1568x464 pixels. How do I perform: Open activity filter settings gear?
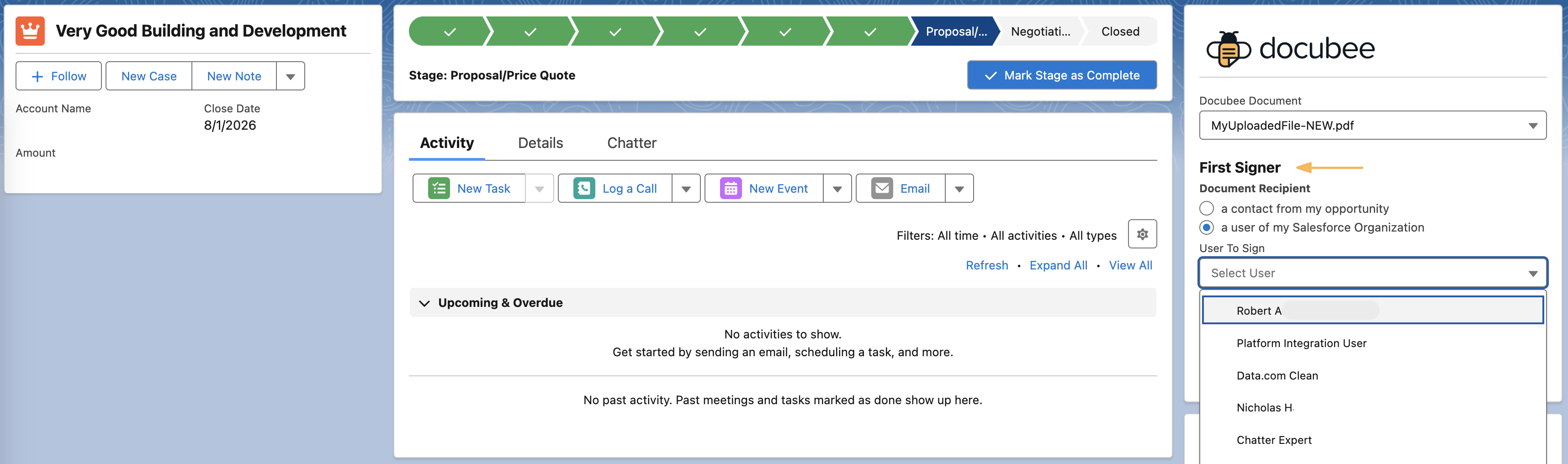point(1142,234)
